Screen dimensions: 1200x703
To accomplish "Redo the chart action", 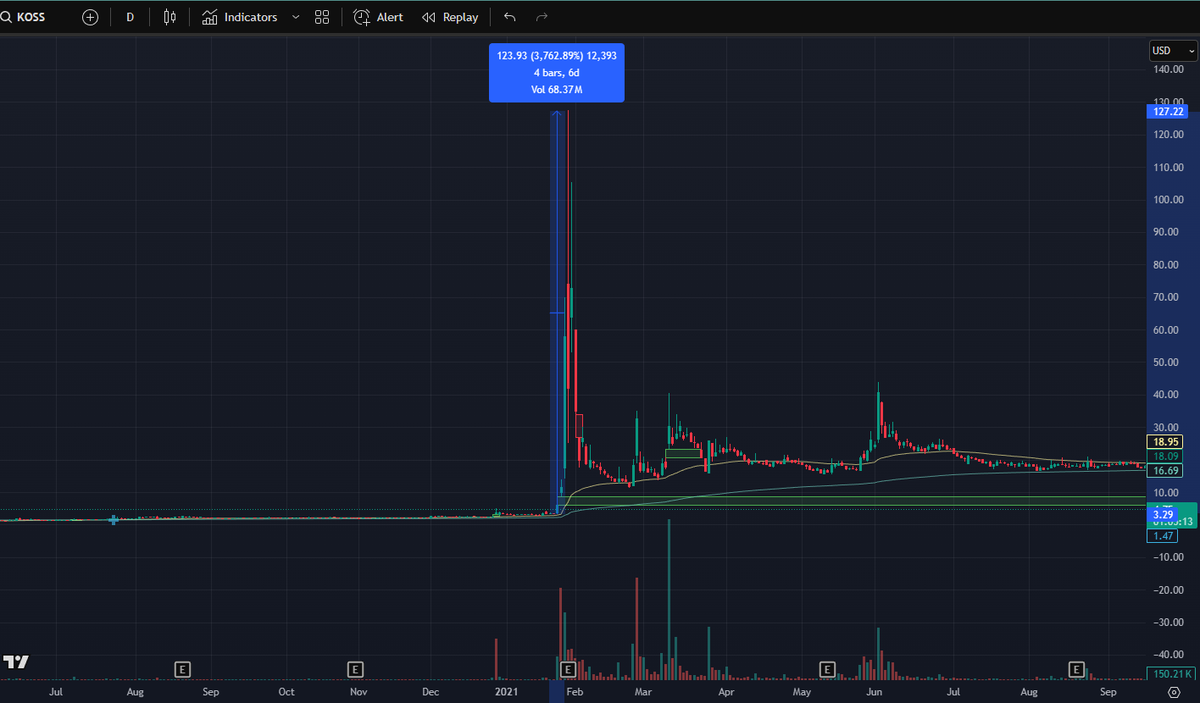I will pos(542,17).
